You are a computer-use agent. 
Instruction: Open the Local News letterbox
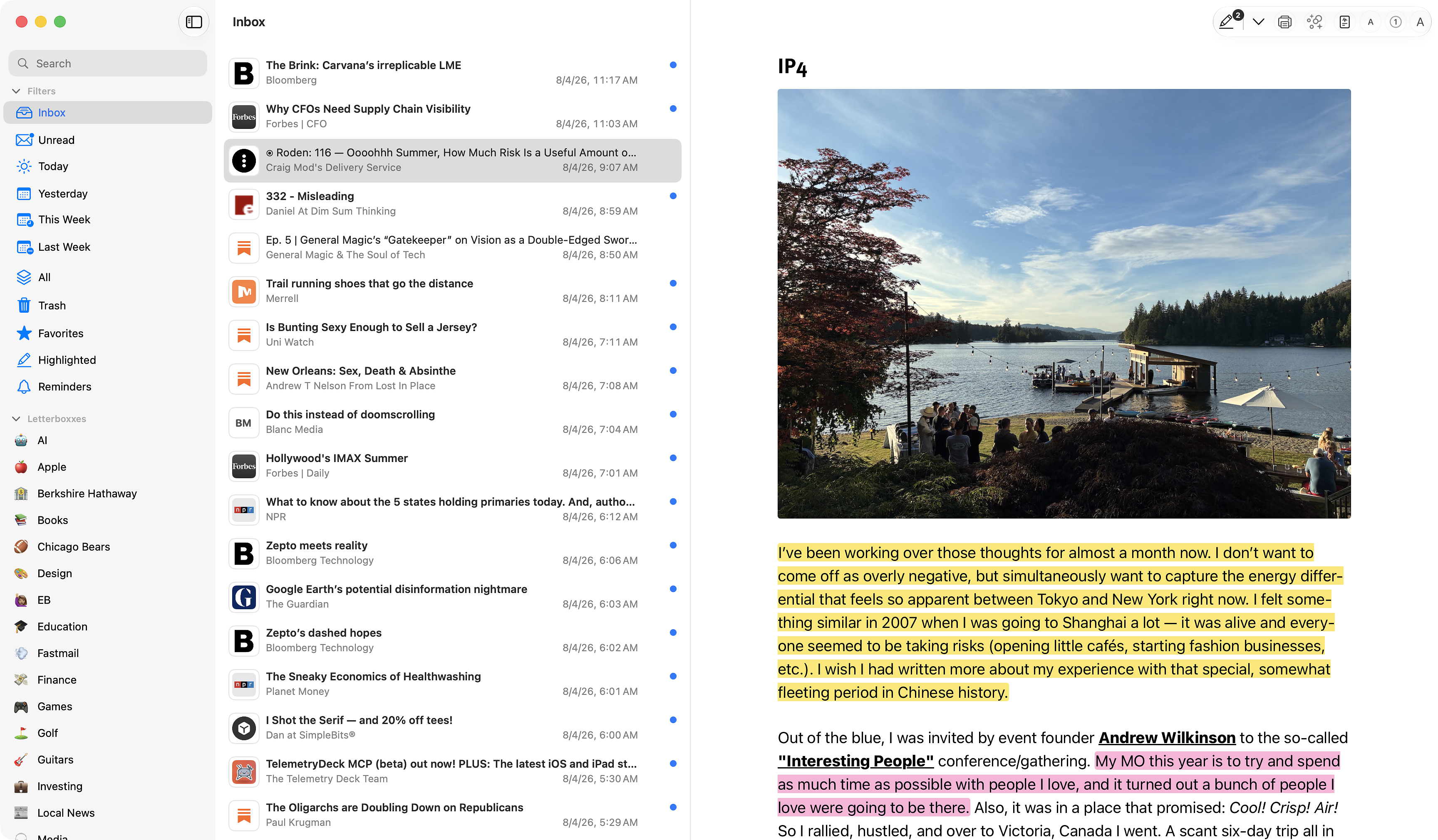(107, 813)
